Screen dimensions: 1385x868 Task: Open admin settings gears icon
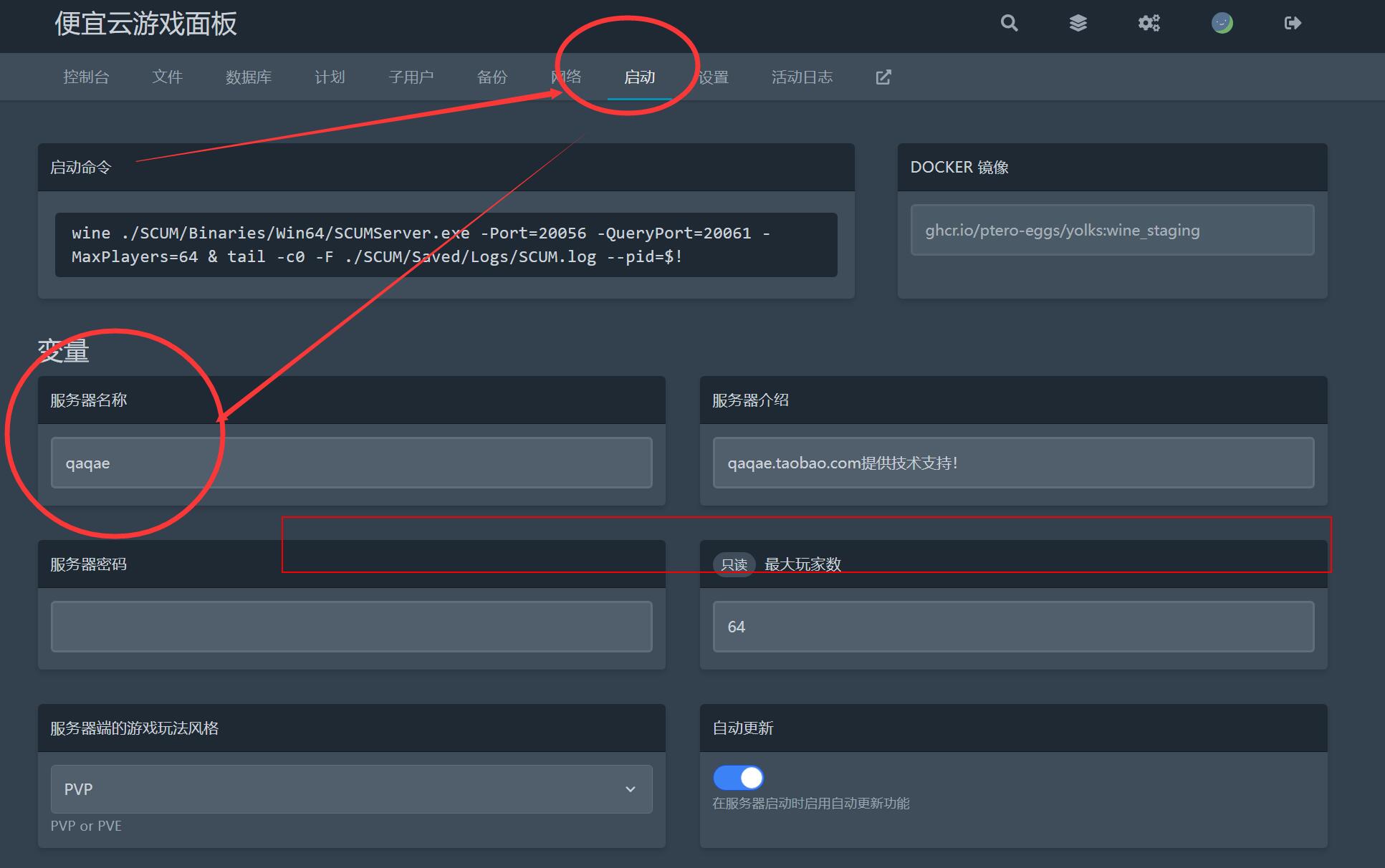click(x=1149, y=23)
